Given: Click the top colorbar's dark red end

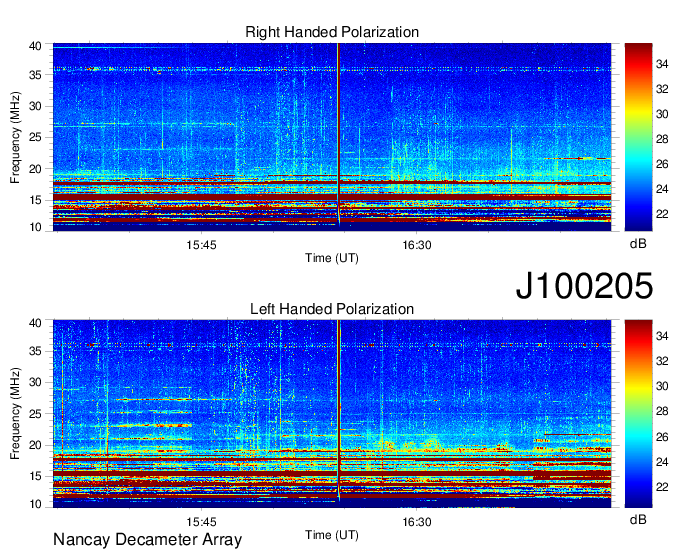Looking at the screenshot, I should click(638, 50).
